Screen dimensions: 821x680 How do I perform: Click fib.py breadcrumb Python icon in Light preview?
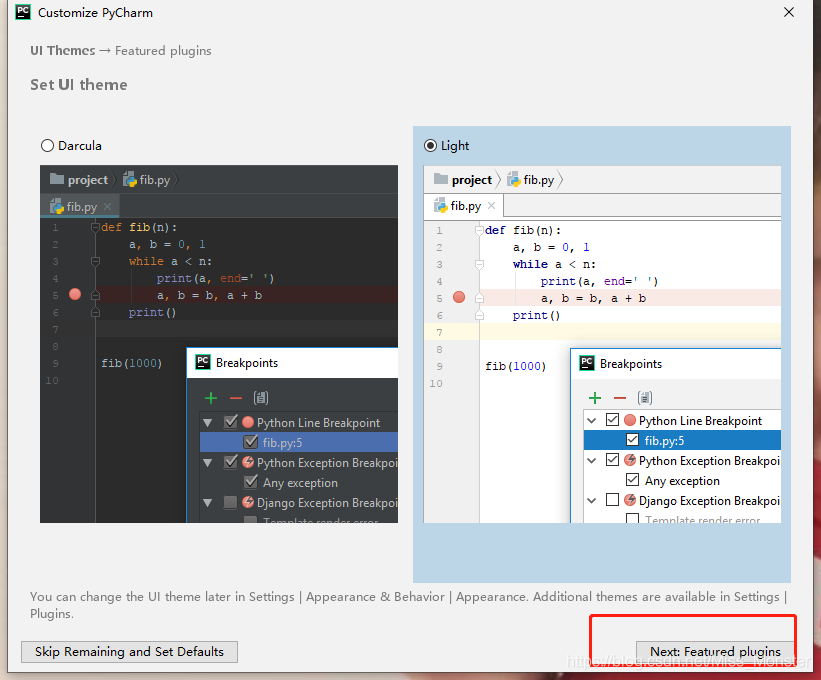514,180
